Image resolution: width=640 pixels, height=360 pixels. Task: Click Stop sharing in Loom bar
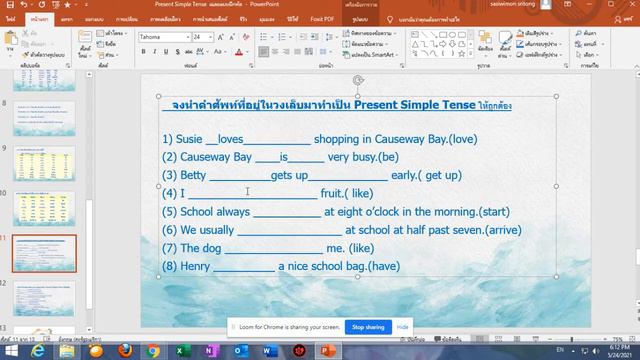coord(368,327)
